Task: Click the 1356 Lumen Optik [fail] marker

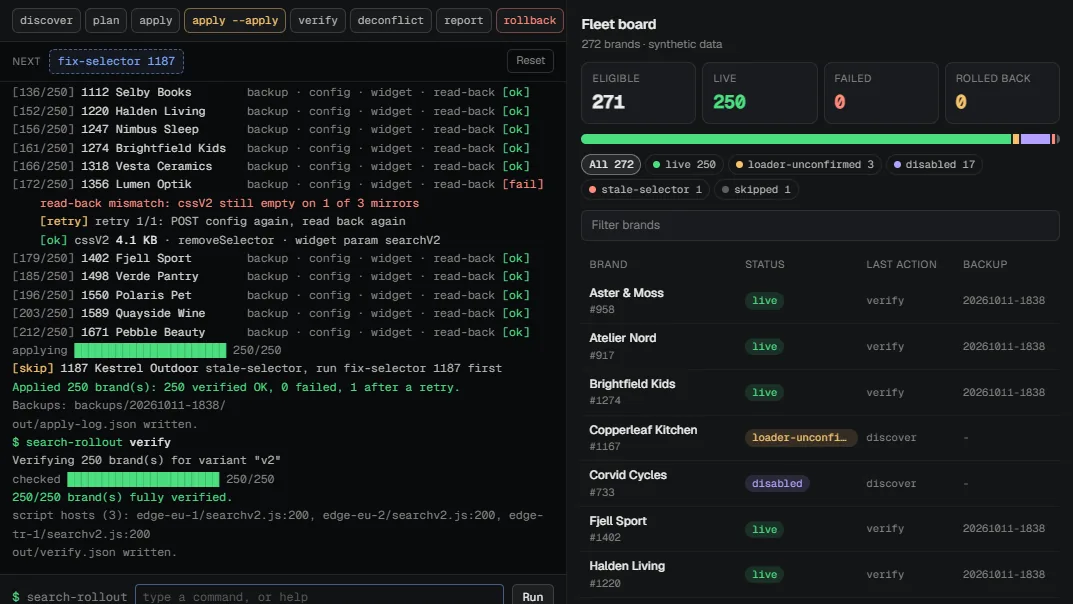Action: [523, 184]
